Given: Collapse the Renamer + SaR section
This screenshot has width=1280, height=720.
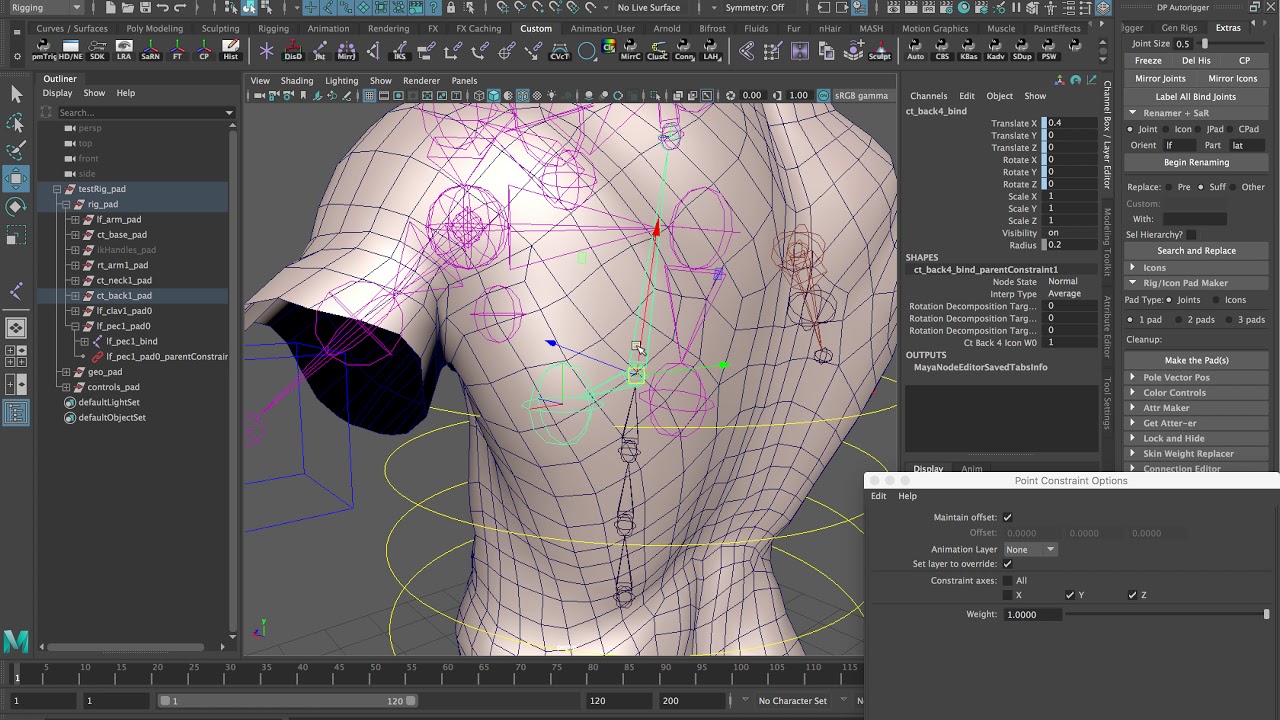Looking at the screenshot, I should tap(1133, 113).
